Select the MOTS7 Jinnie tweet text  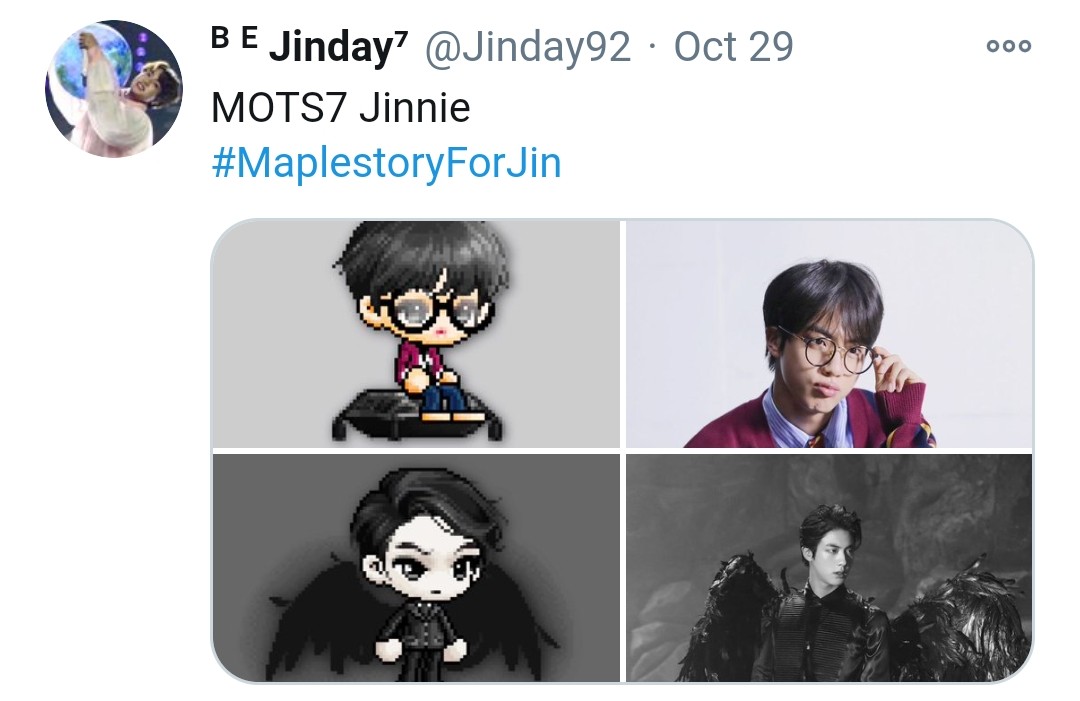341,108
